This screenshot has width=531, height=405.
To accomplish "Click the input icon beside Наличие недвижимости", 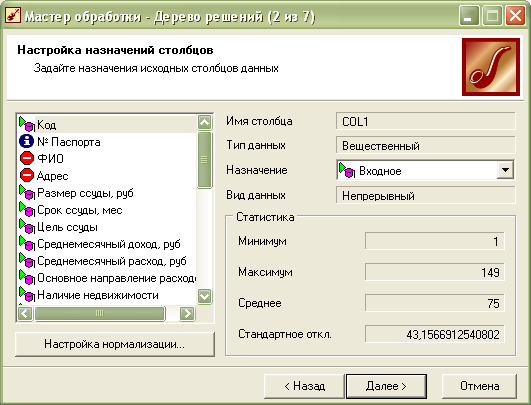I will coord(27,294).
